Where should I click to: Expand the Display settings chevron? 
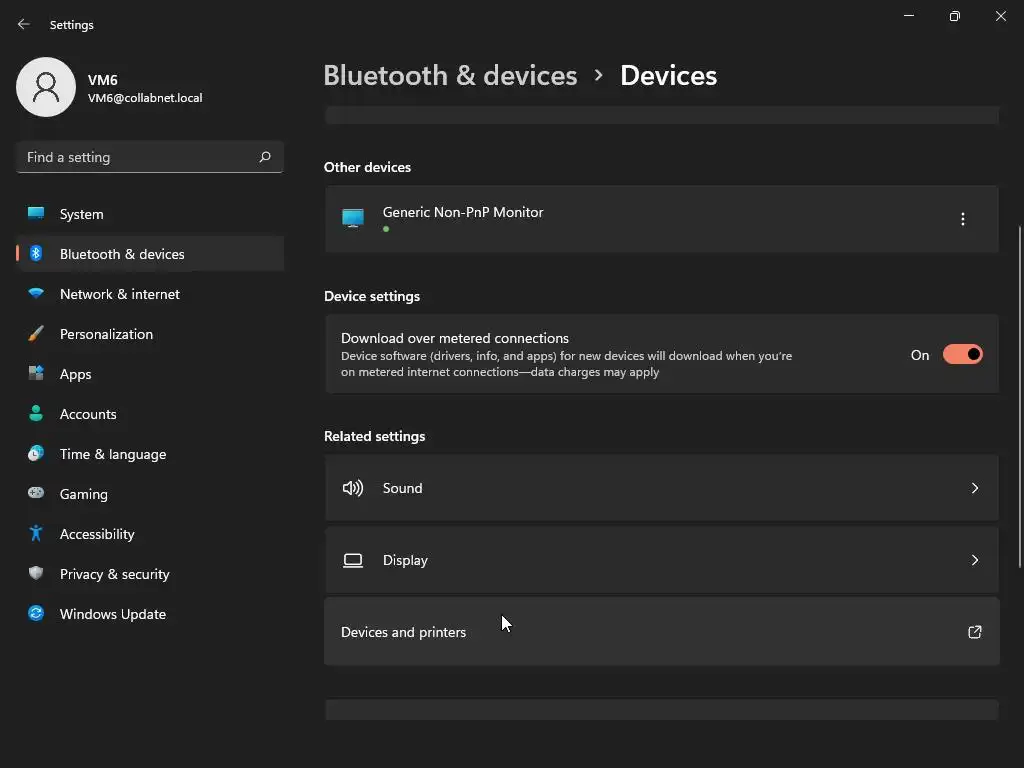pyautogui.click(x=975, y=560)
